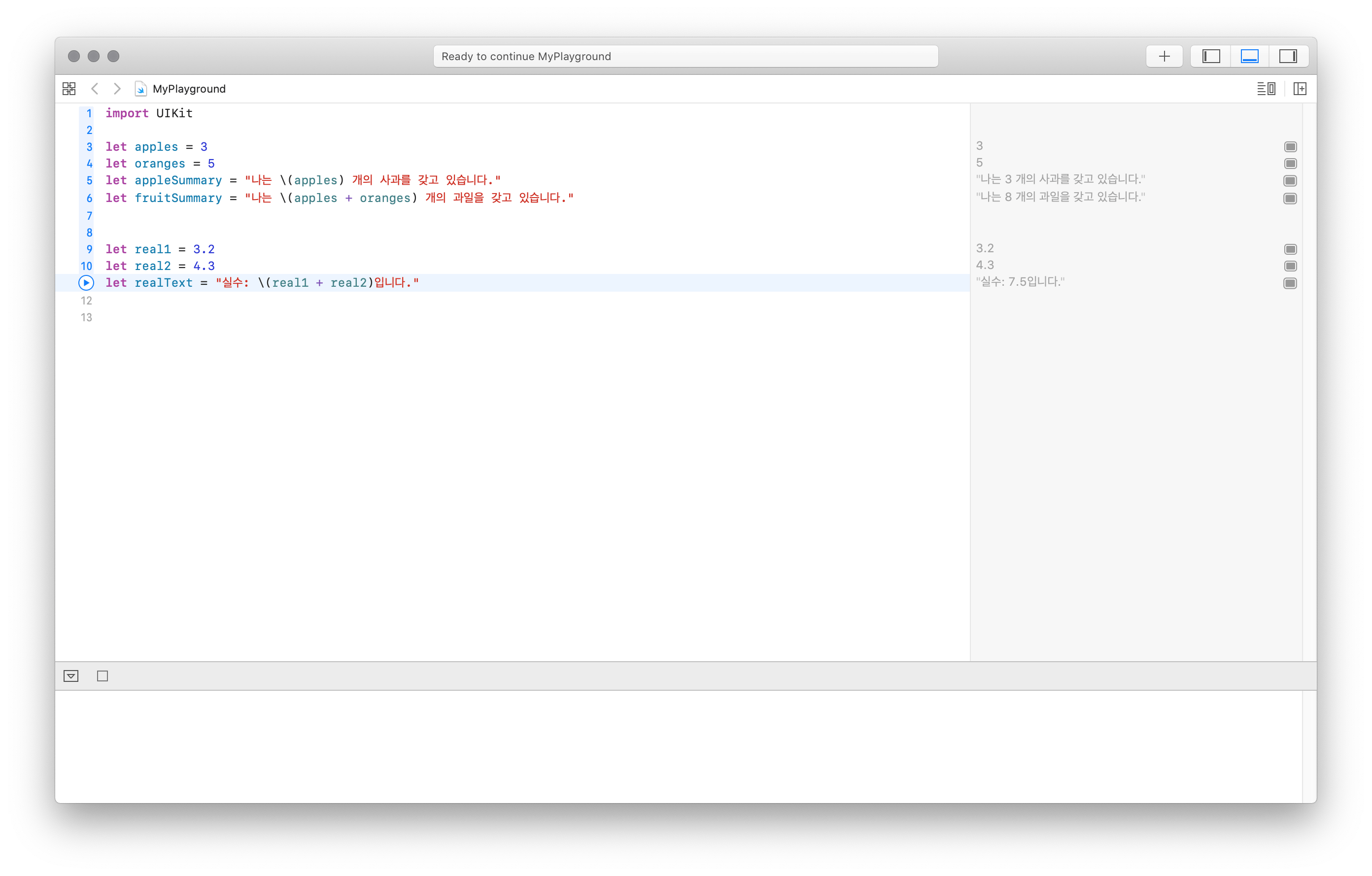The height and width of the screenshot is (876, 1372).
Task: Open the Library with plus button
Action: (x=1164, y=56)
